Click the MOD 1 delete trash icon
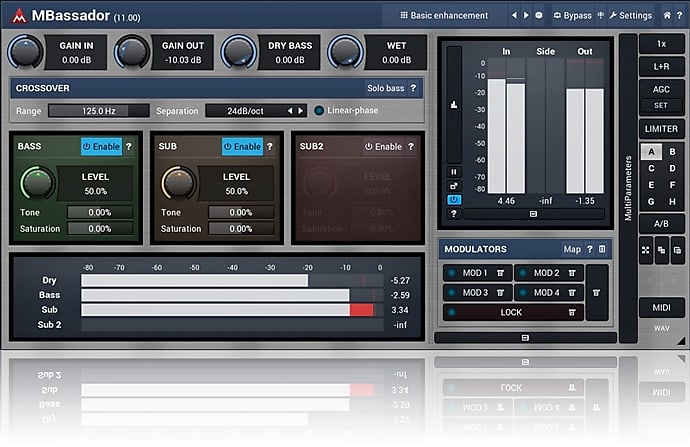690x447 pixels. (x=500, y=273)
